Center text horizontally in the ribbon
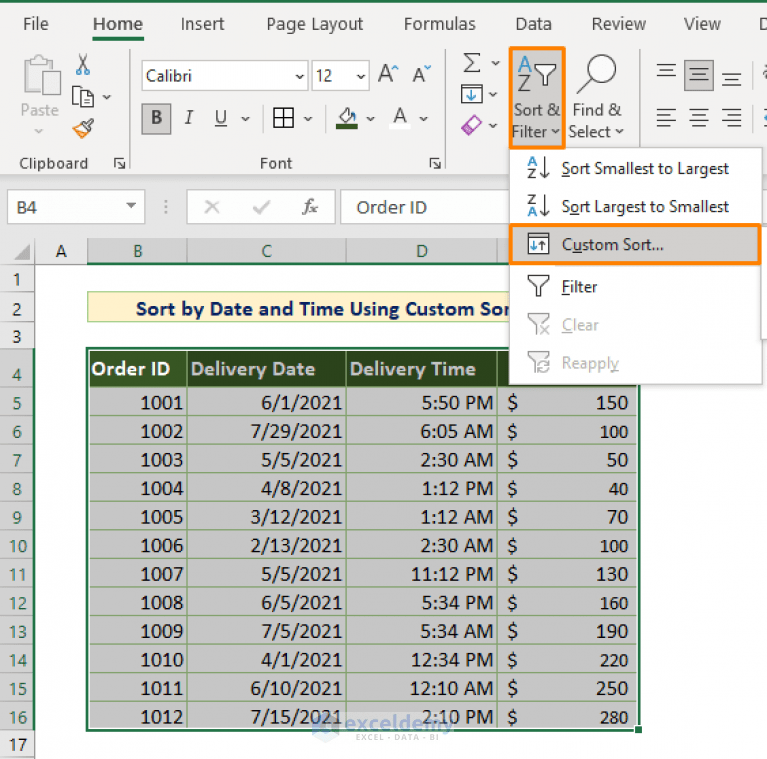The height and width of the screenshot is (759, 767). pyautogui.click(x=699, y=117)
